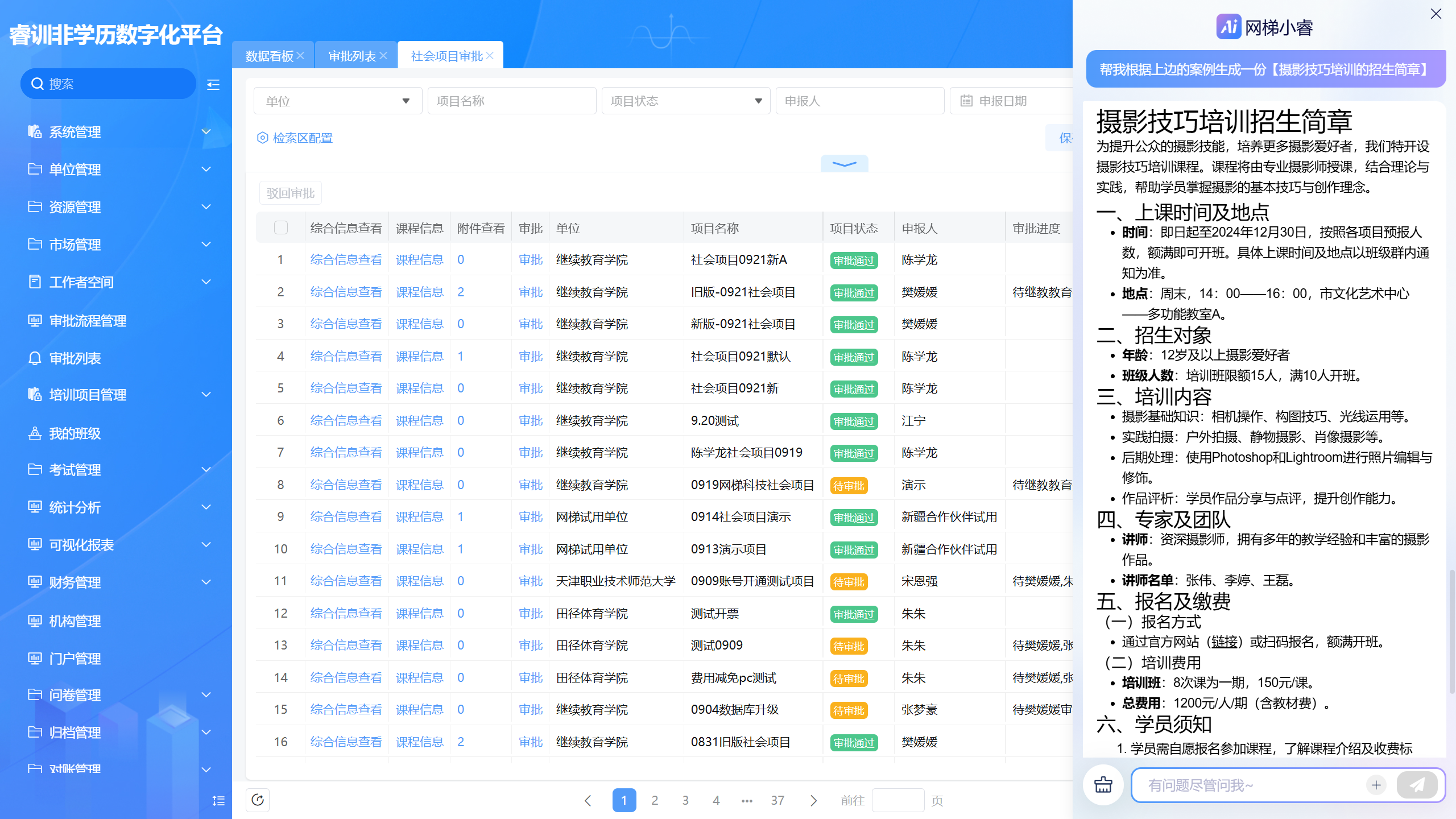
Task: Click the 我的班级 person icon
Action: 35,433
